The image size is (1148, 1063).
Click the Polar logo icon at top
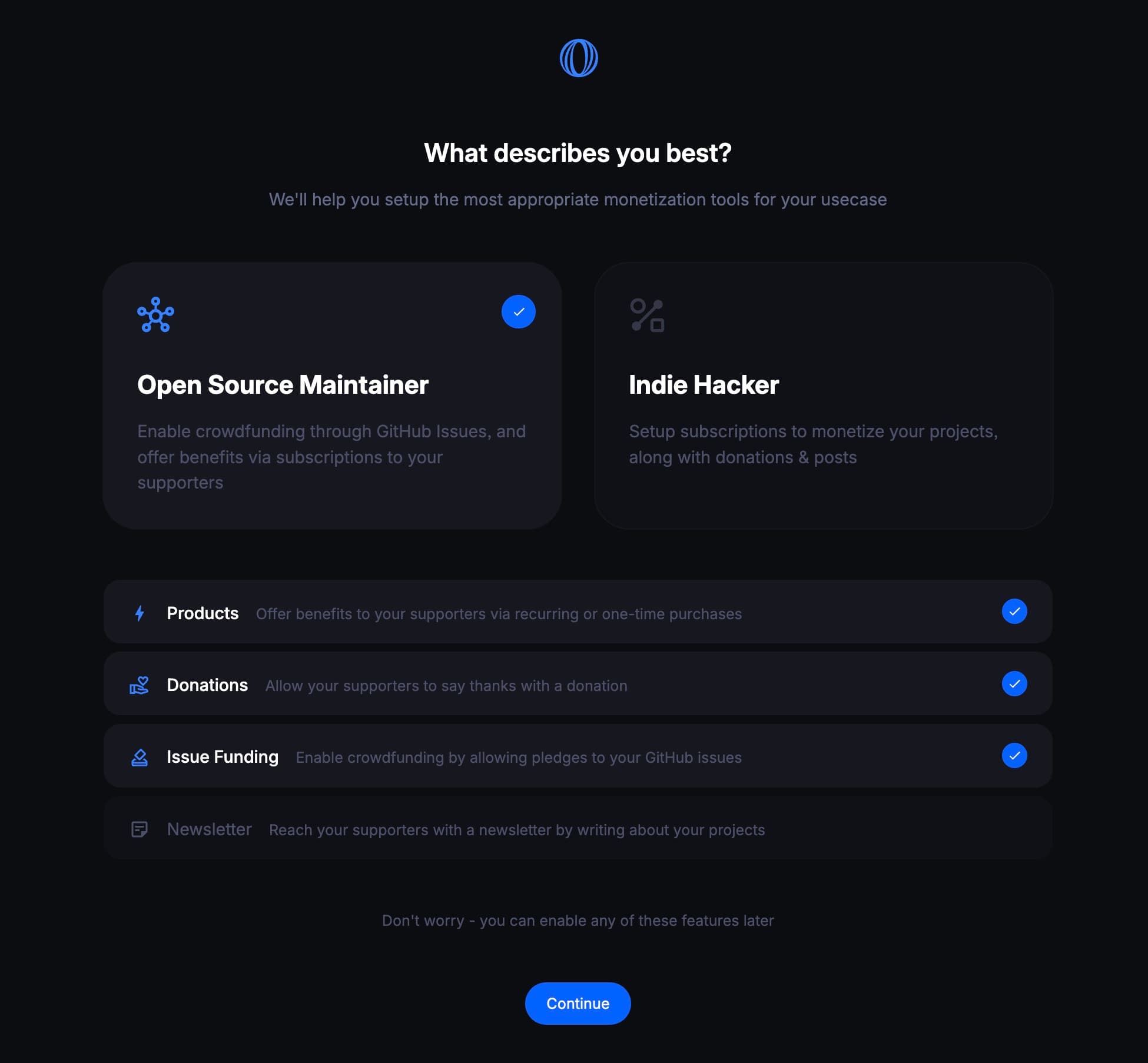[578, 57]
